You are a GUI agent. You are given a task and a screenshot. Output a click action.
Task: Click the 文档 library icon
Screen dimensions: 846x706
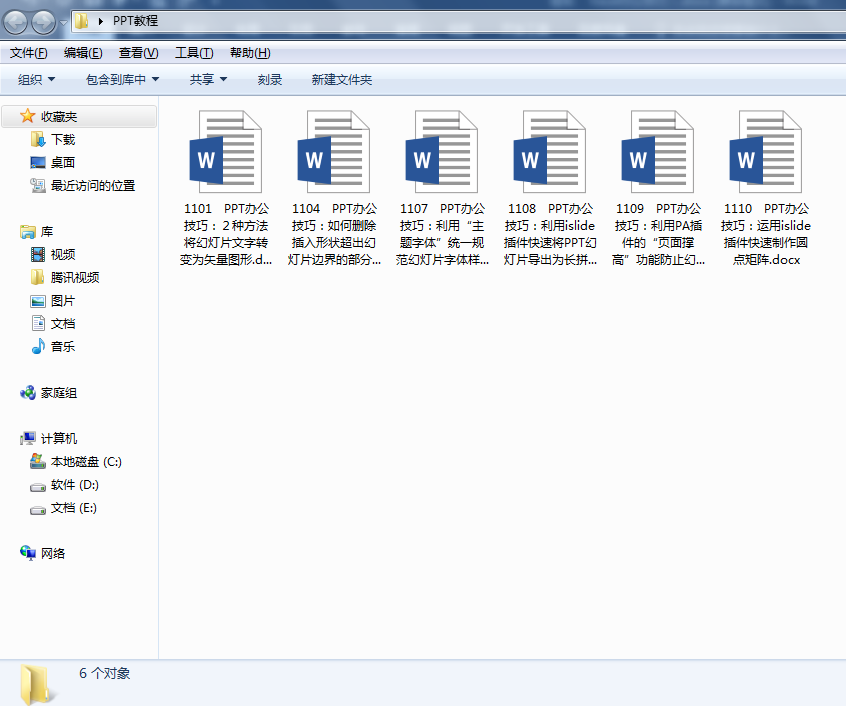[x=38, y=324]
